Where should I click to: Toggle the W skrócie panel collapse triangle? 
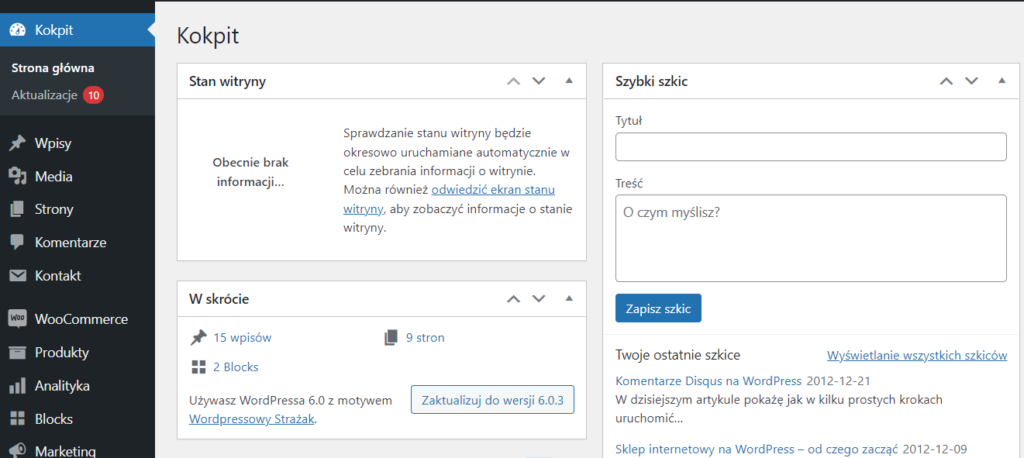tap(569, 298)
